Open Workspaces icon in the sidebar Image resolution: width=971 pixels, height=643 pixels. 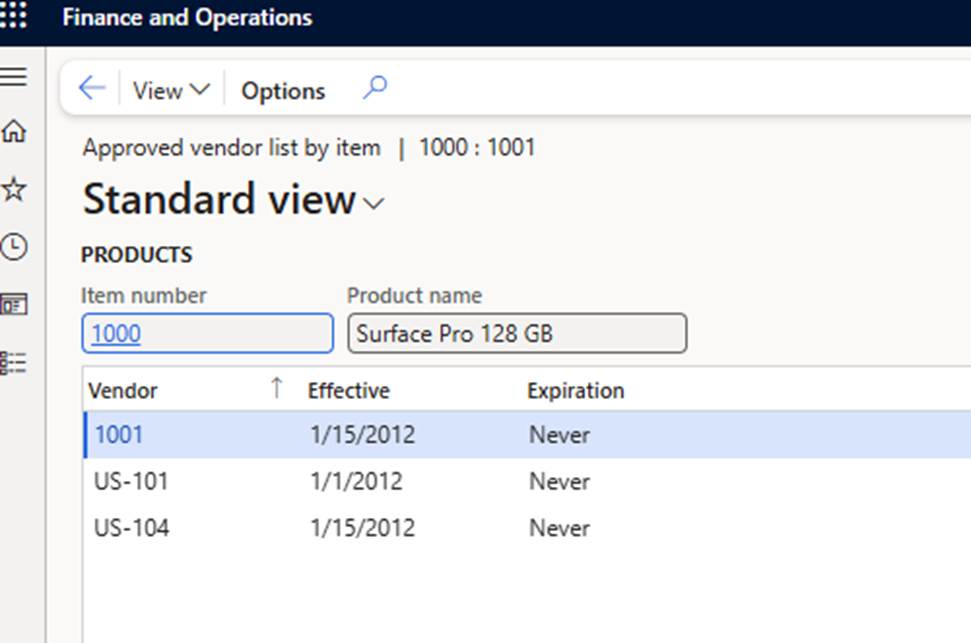tap(14, 305)
